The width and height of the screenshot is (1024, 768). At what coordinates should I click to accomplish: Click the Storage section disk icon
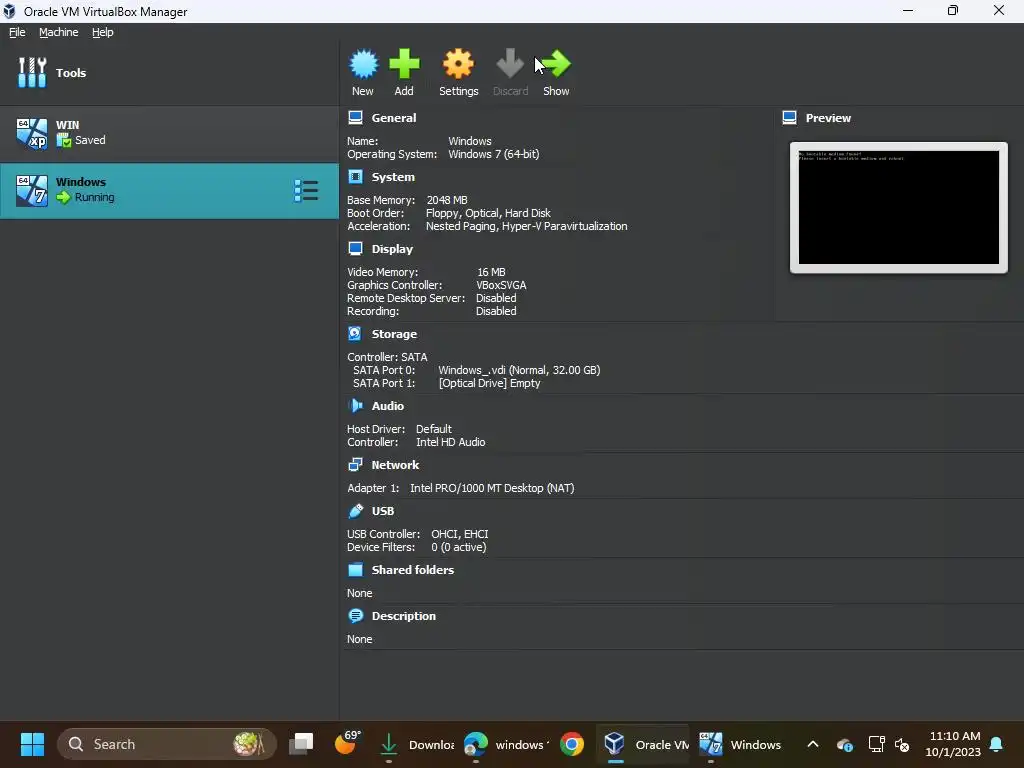point(355,334)
